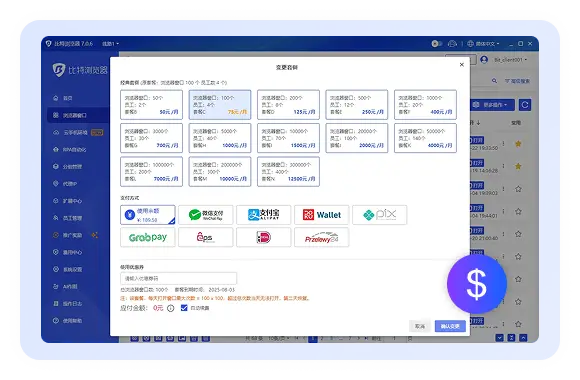Choose GrabPay payment option
The height and width of the screenshot is (380, 580).
tap(148, 237)
